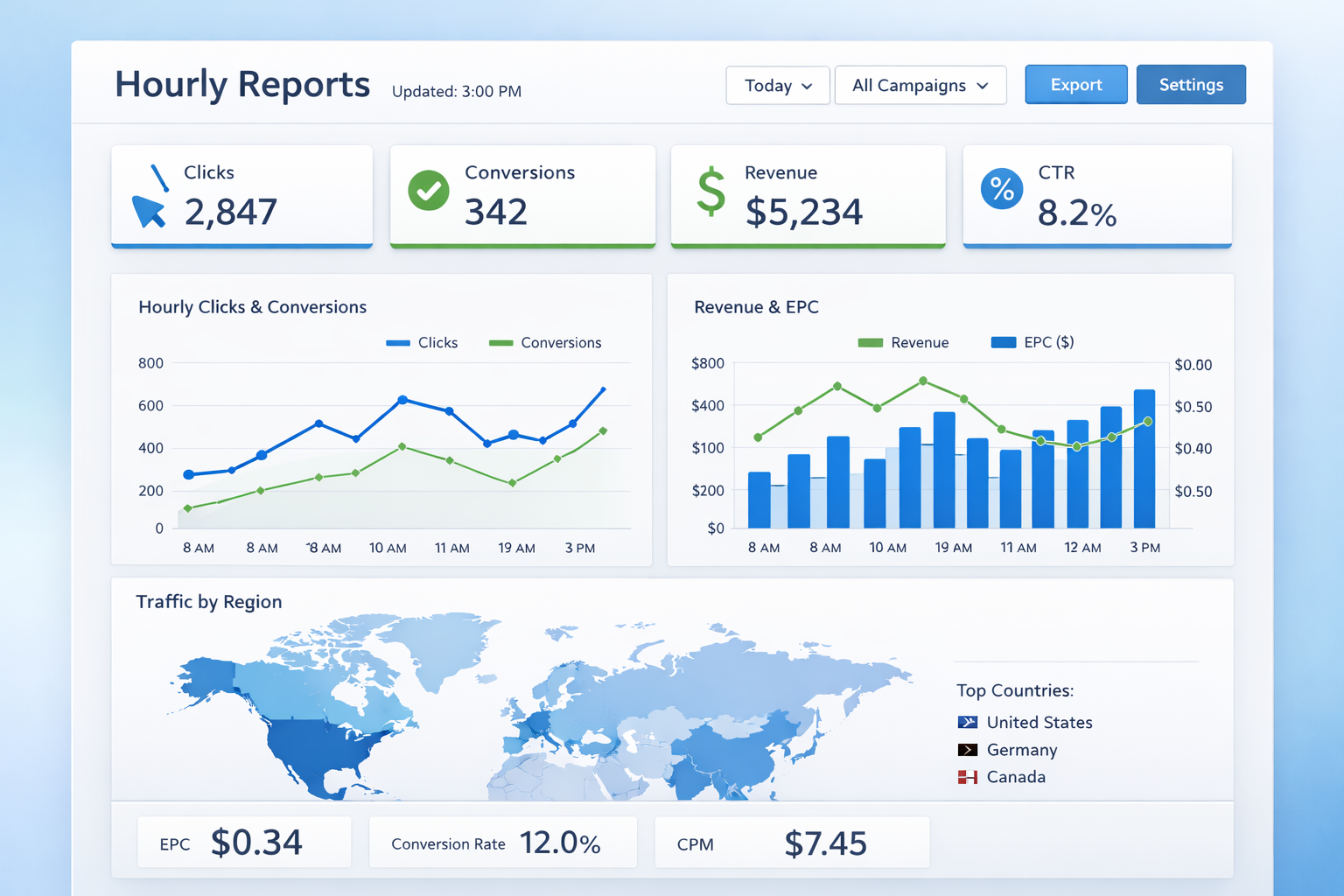1344x896 pixels.
Task: Click the percent CTR icon
Action: tap(1000, 188)
